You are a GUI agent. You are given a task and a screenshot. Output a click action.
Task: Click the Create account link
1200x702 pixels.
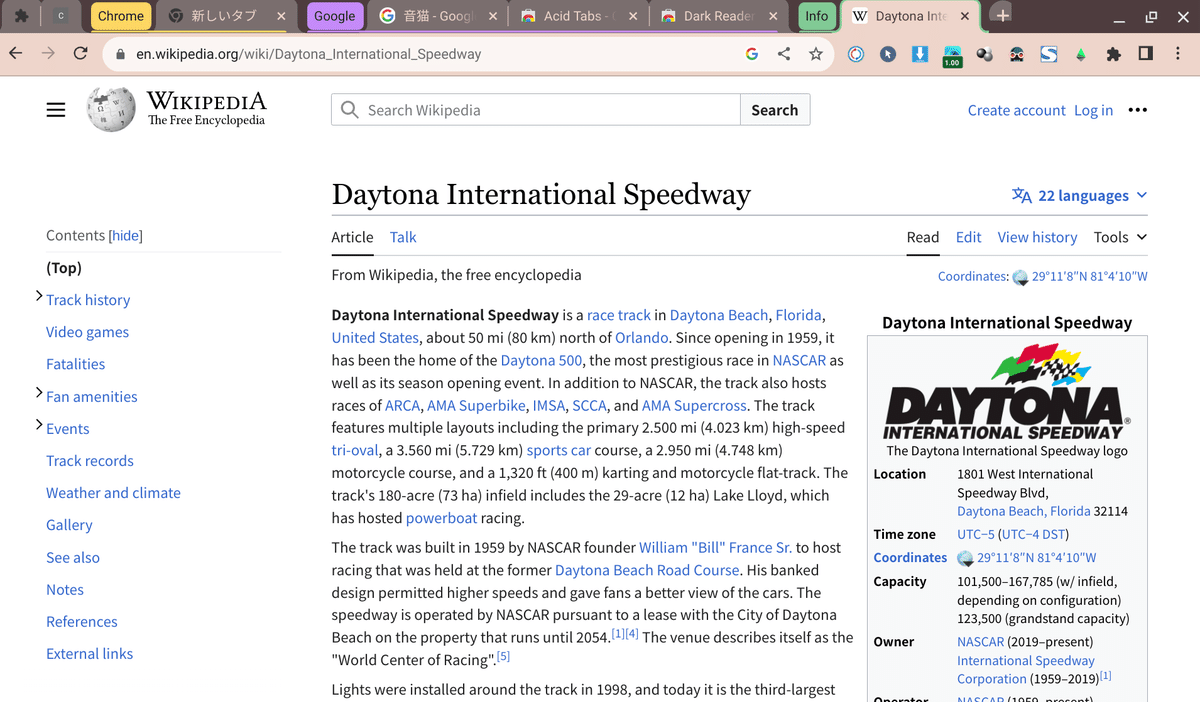1016,110
